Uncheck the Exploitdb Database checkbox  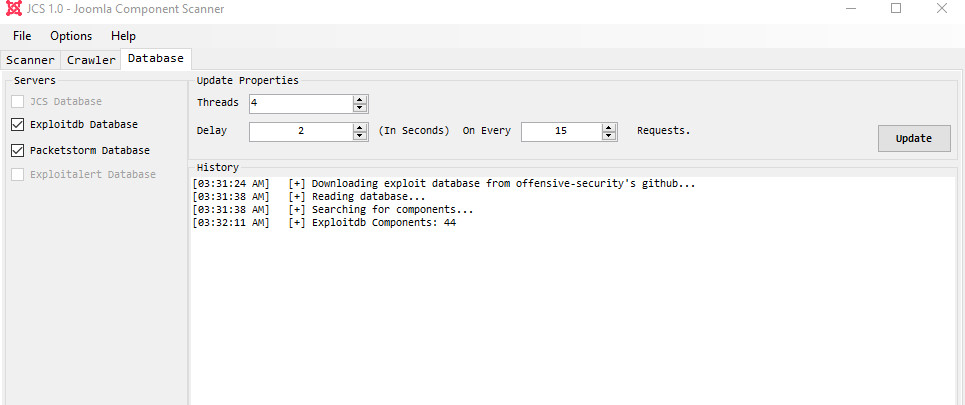18,125
